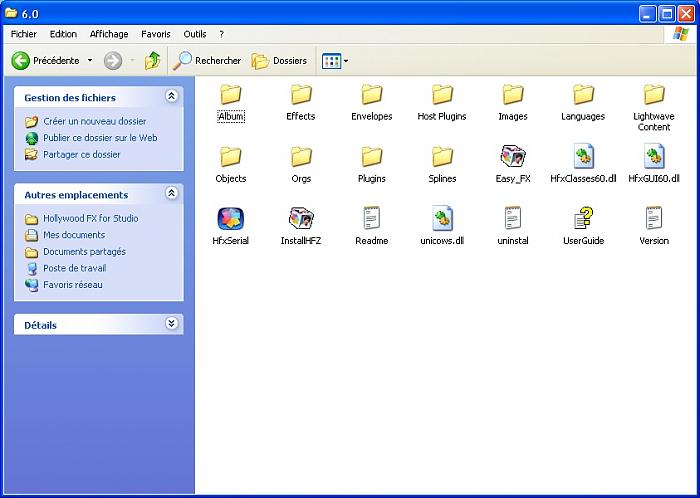Open the forward history dropdown arrow
The image size is (700, 498).
[132, 60]
